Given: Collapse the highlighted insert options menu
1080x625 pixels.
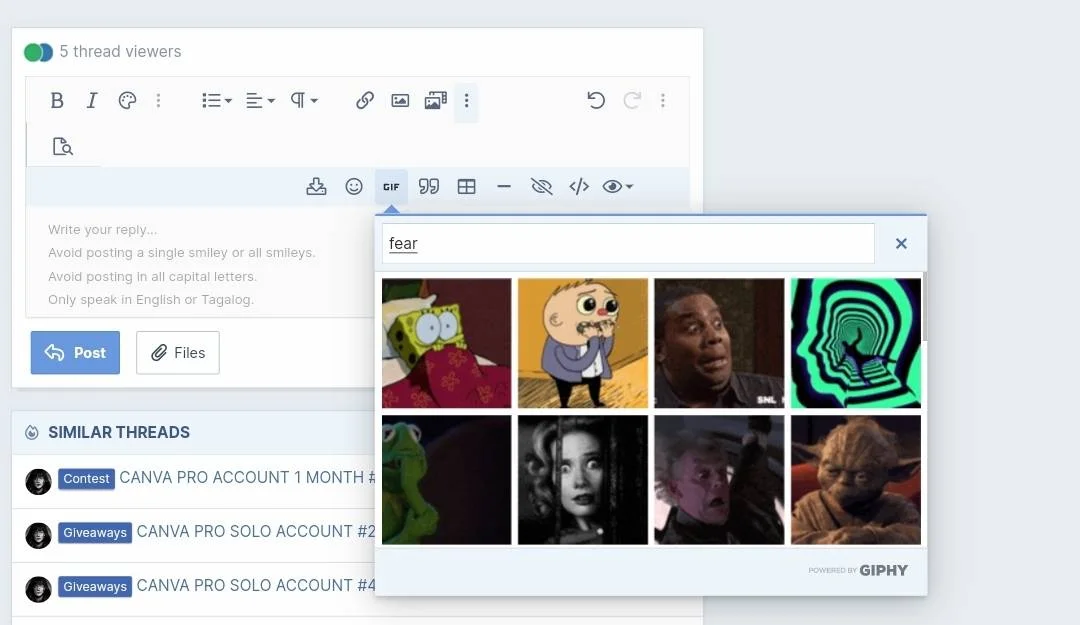Looking at the screenshot, I should (x=466, y=101).
